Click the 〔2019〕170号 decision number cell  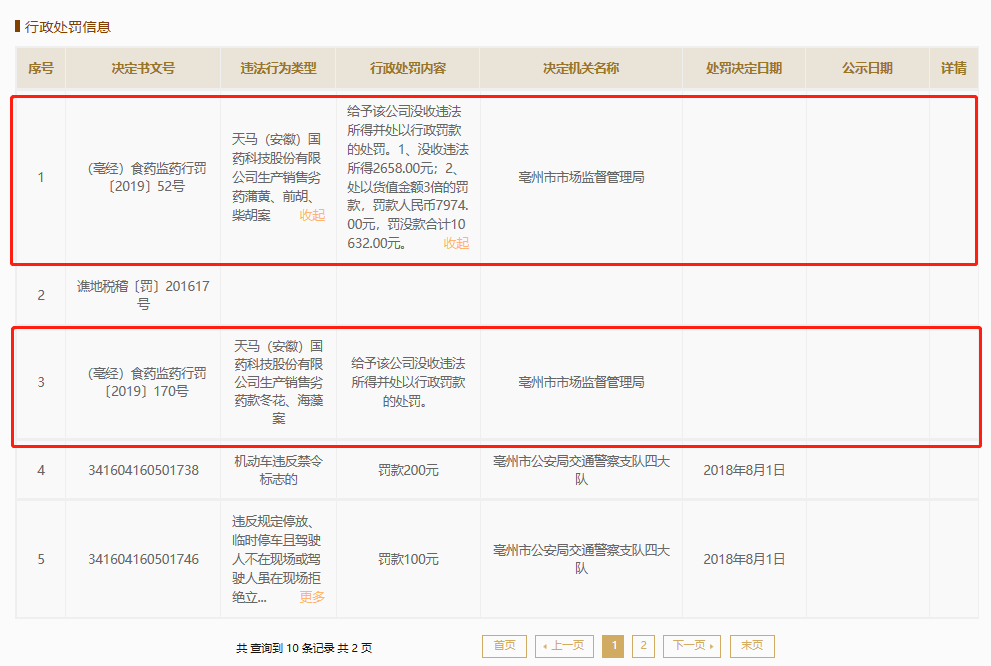[x=143, y=382]
